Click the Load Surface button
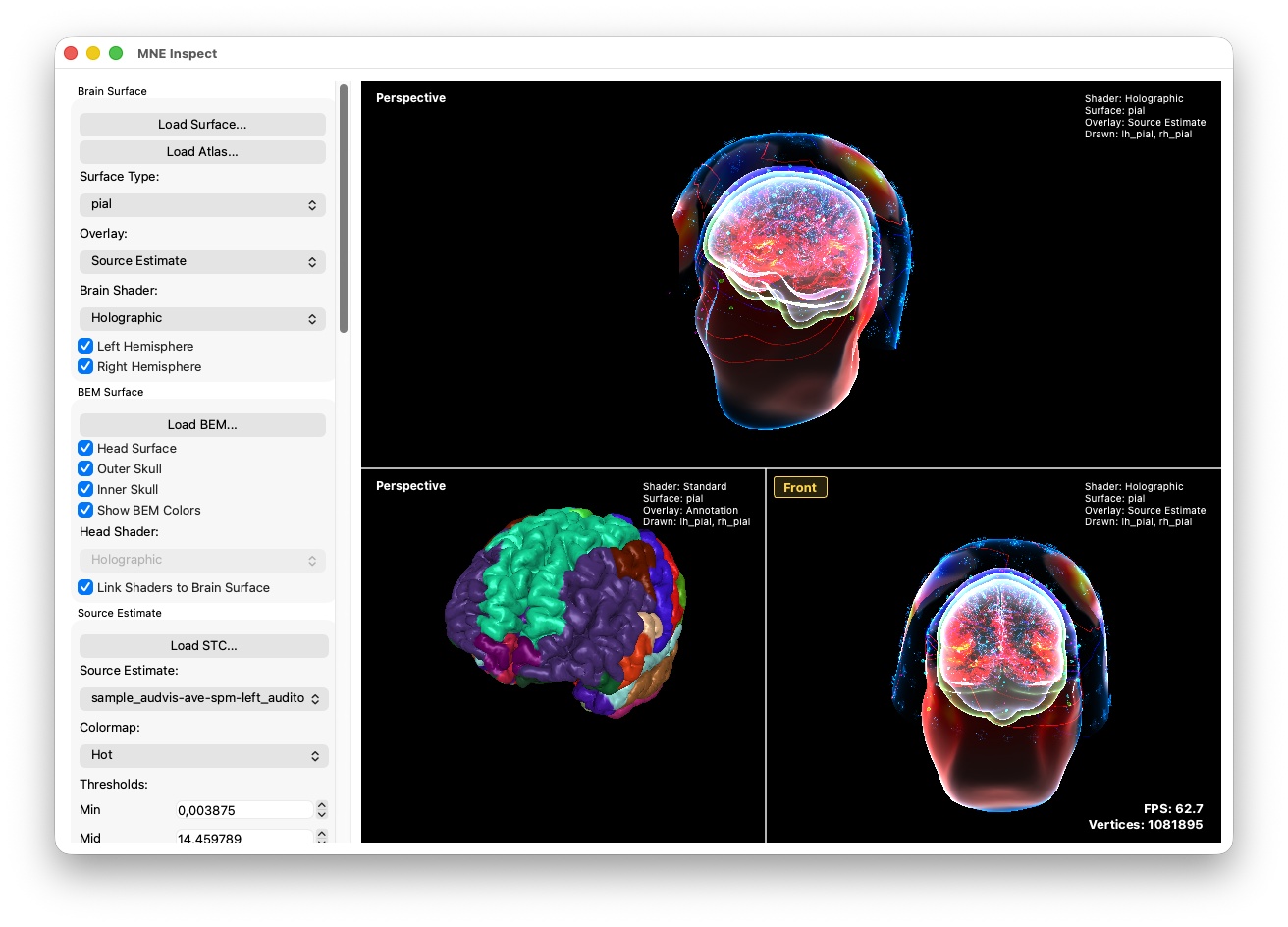This screenshot has width=1288, height=927. coord(202,125)
